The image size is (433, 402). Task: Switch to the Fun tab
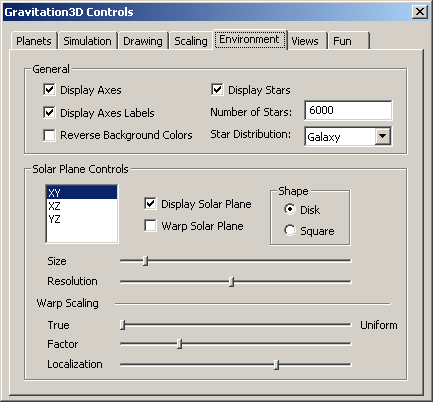(348, 41)
